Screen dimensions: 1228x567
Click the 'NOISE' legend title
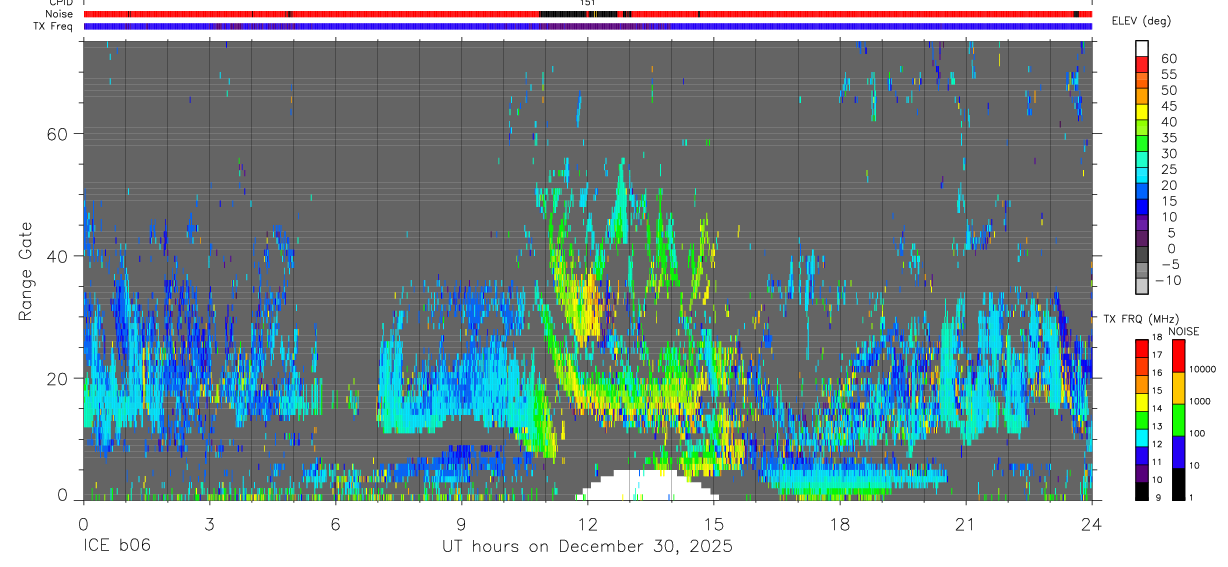pyautogui.click(x=1183, y=331)
